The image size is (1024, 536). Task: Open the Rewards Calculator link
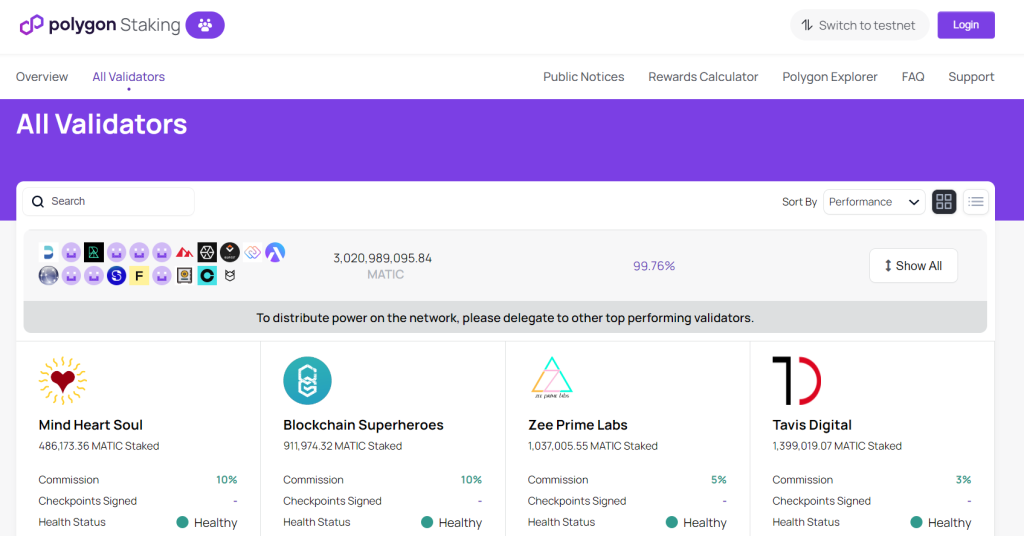click(x=703, y=77)
